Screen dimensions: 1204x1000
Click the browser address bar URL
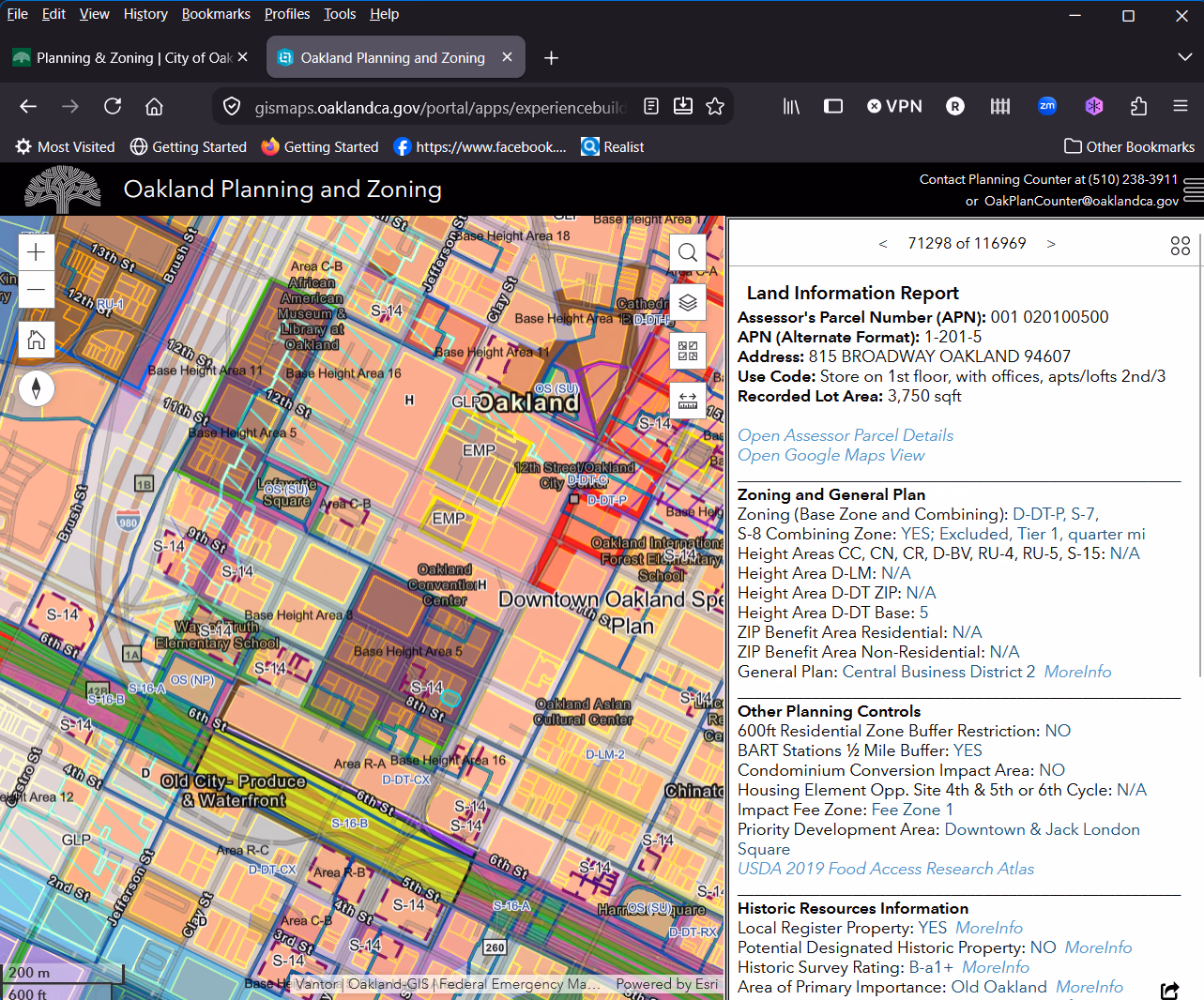[439, 107]
